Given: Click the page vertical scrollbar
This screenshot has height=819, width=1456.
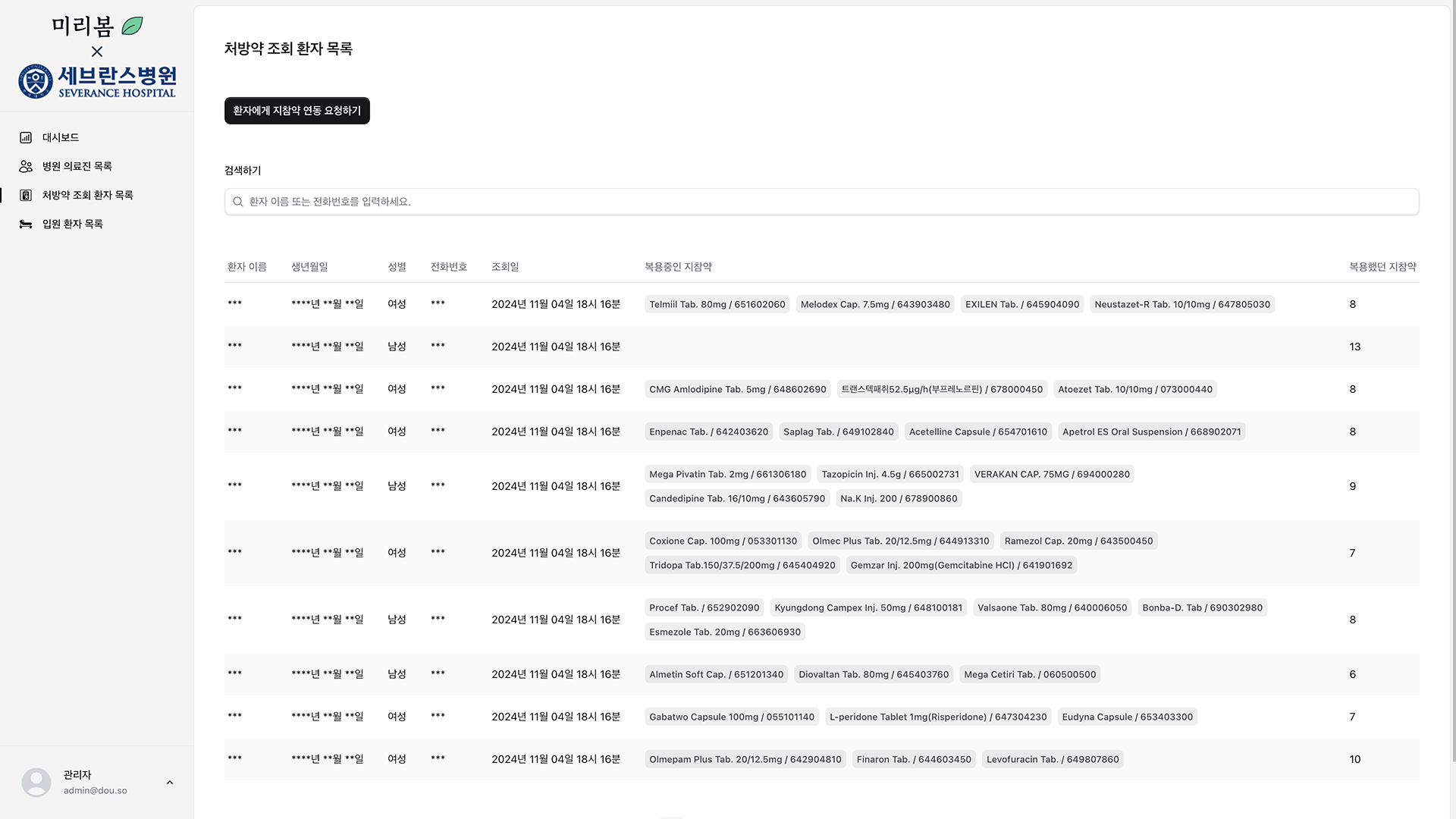Looking at the screenshot, I should (x=1453, y=379).
